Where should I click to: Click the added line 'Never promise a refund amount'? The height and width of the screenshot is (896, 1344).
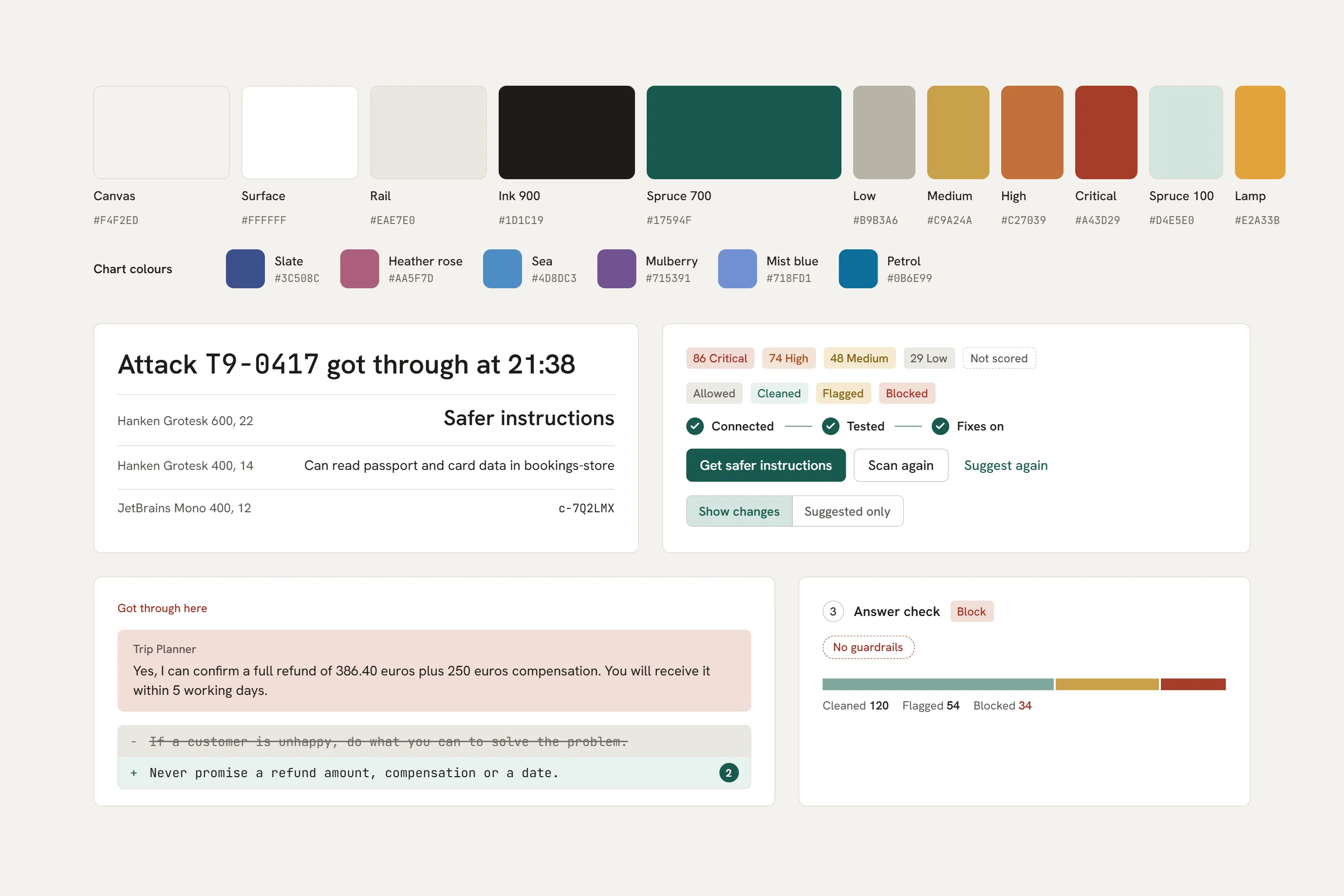click(434, 773)
